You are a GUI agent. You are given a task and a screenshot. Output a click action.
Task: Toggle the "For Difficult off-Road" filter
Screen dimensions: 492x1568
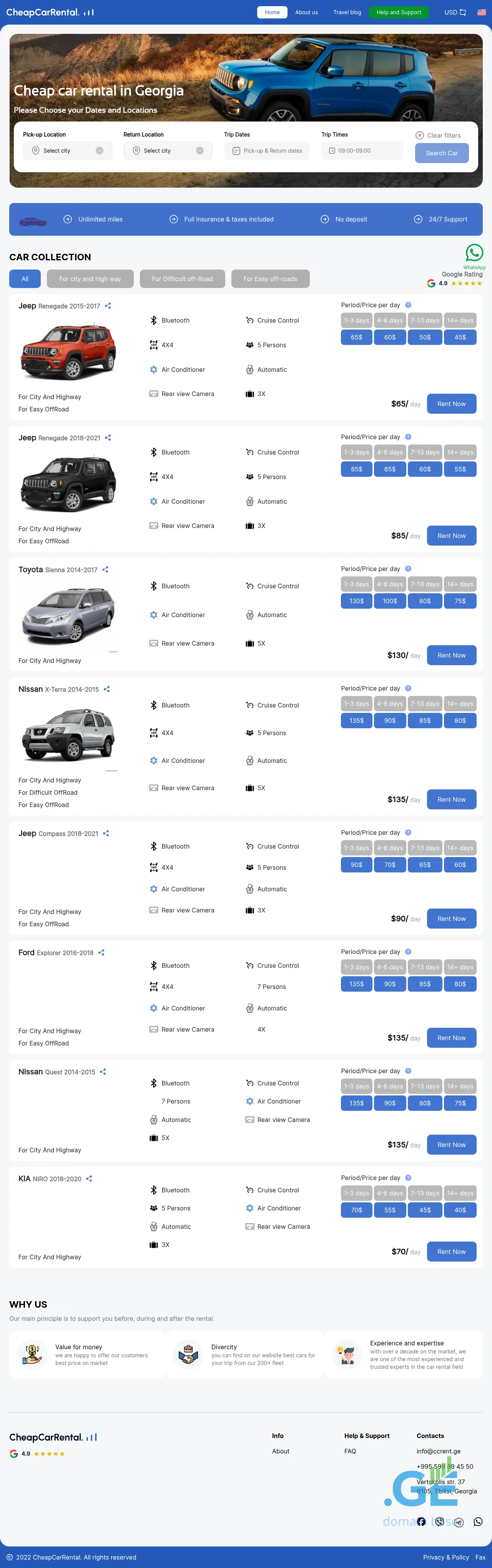(x=183, y=279)
